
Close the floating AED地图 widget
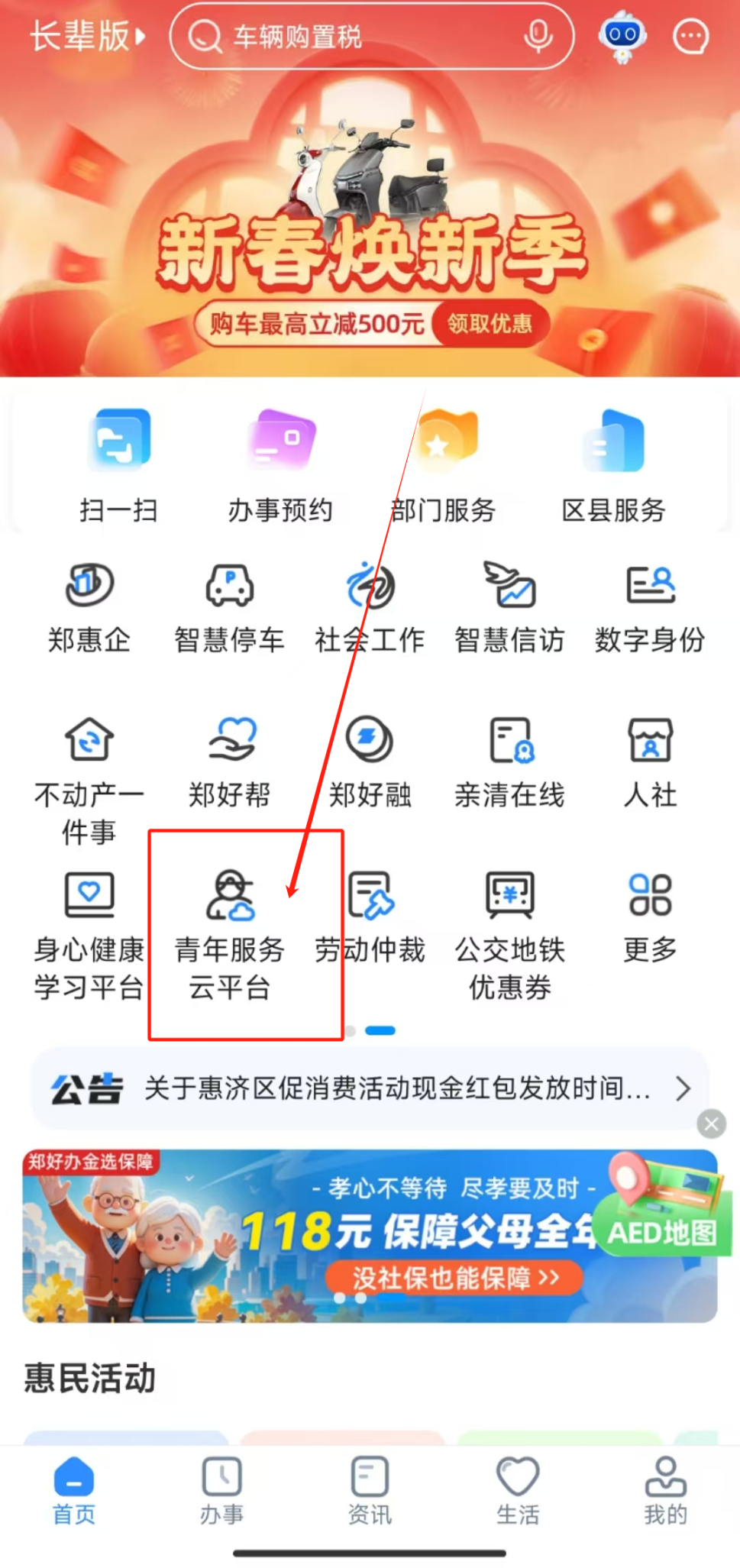(x=712, y=1123)
